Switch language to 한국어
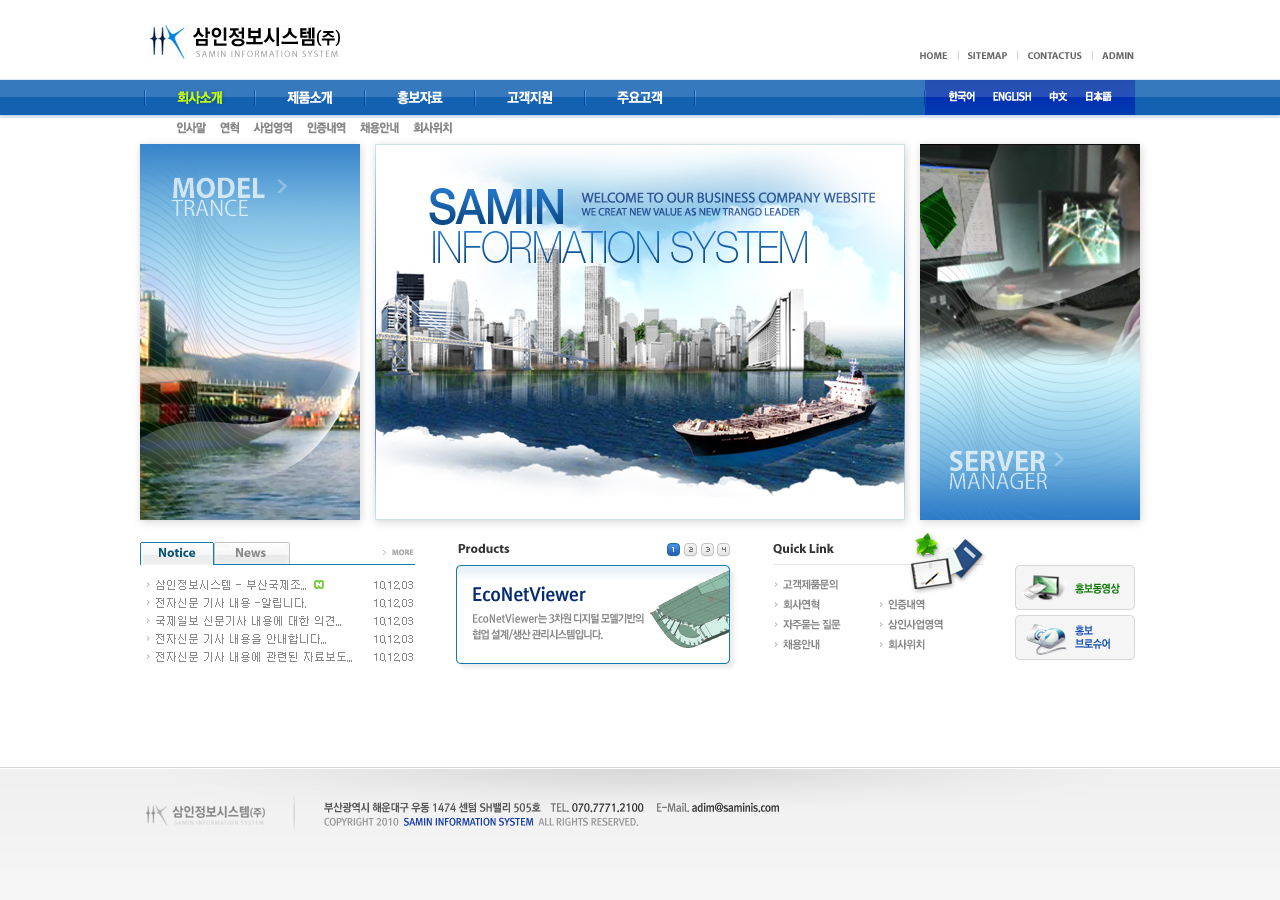This screenshot has width=1280, height=900. [962, 97]
